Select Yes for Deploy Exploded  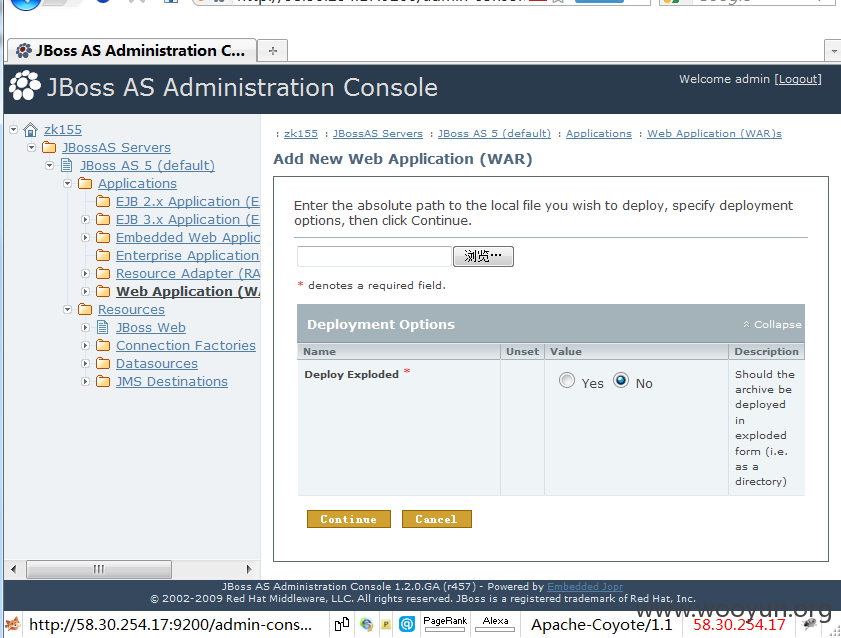coord(567,381)
